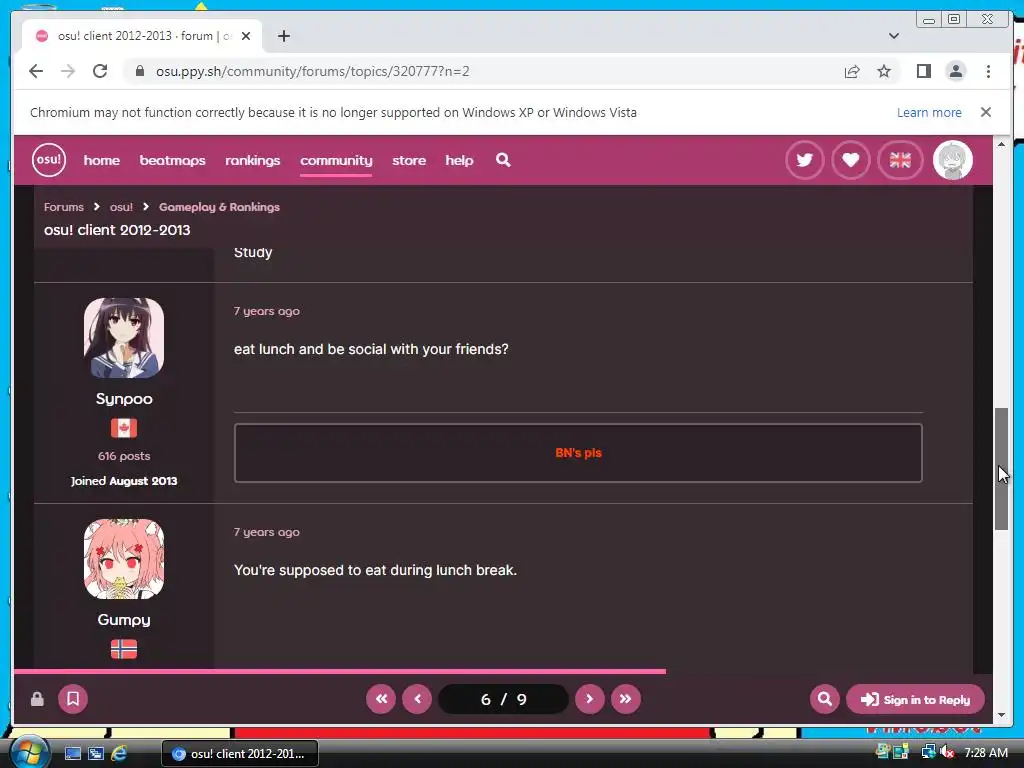Screen dimensions: 1024x768
Task: Click the support heart icon
Action: pos(850,160)
